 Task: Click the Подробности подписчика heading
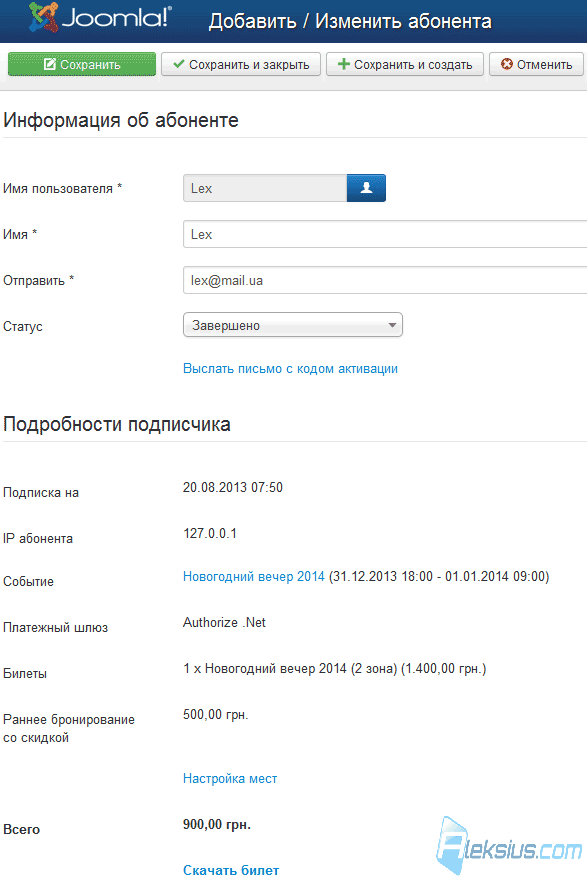[x=117, y=424]
